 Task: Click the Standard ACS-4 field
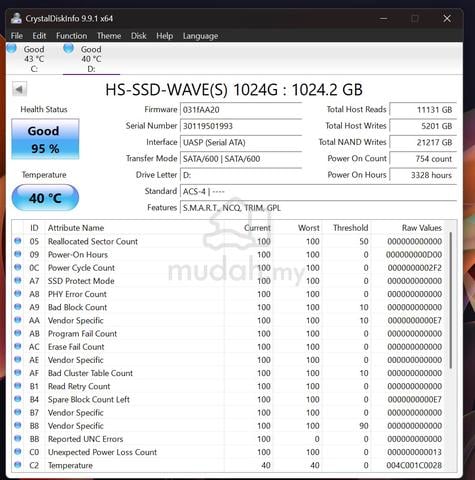(x=318, y=191)
